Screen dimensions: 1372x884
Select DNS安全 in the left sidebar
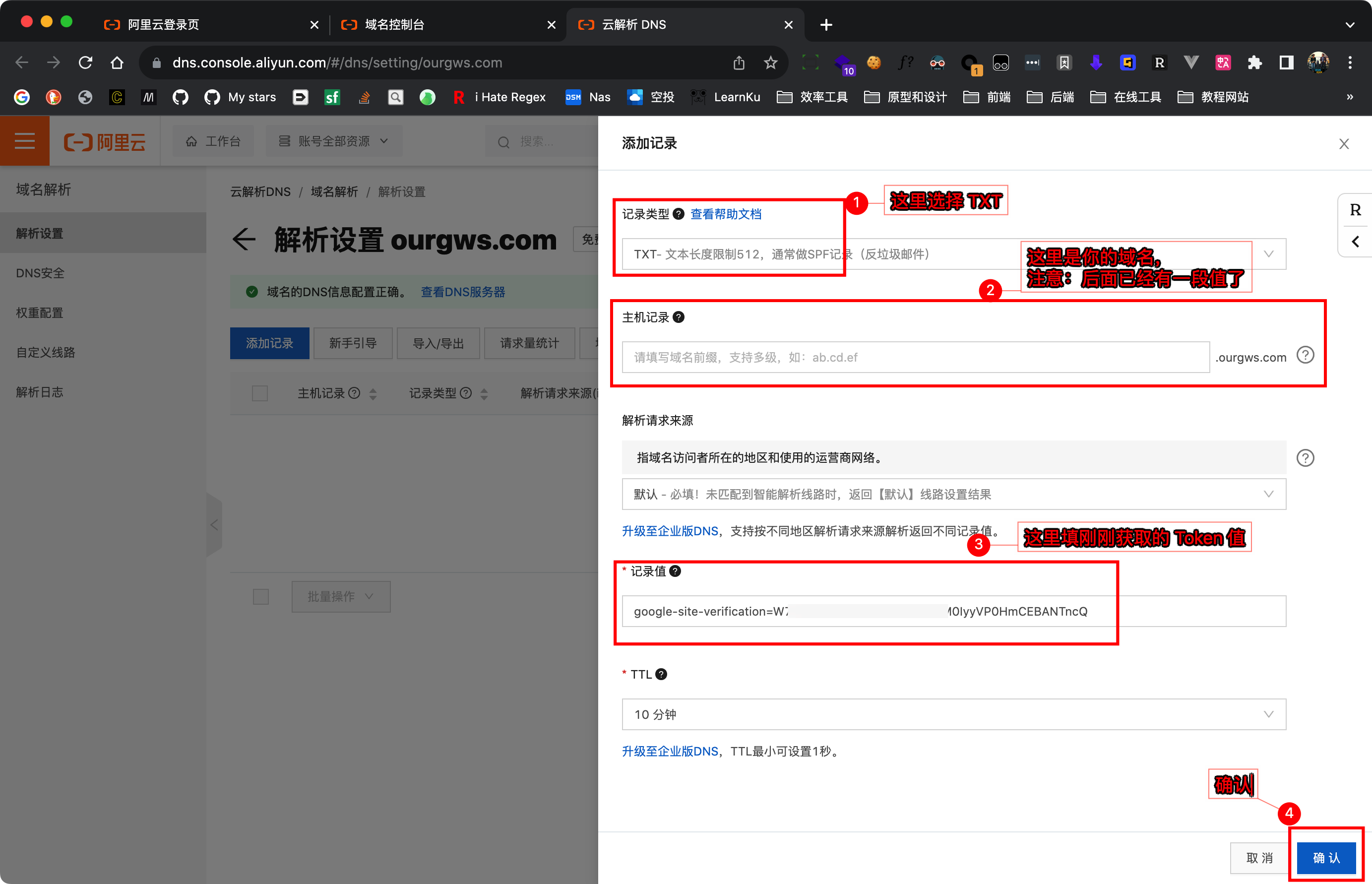(x=40, y=273)
